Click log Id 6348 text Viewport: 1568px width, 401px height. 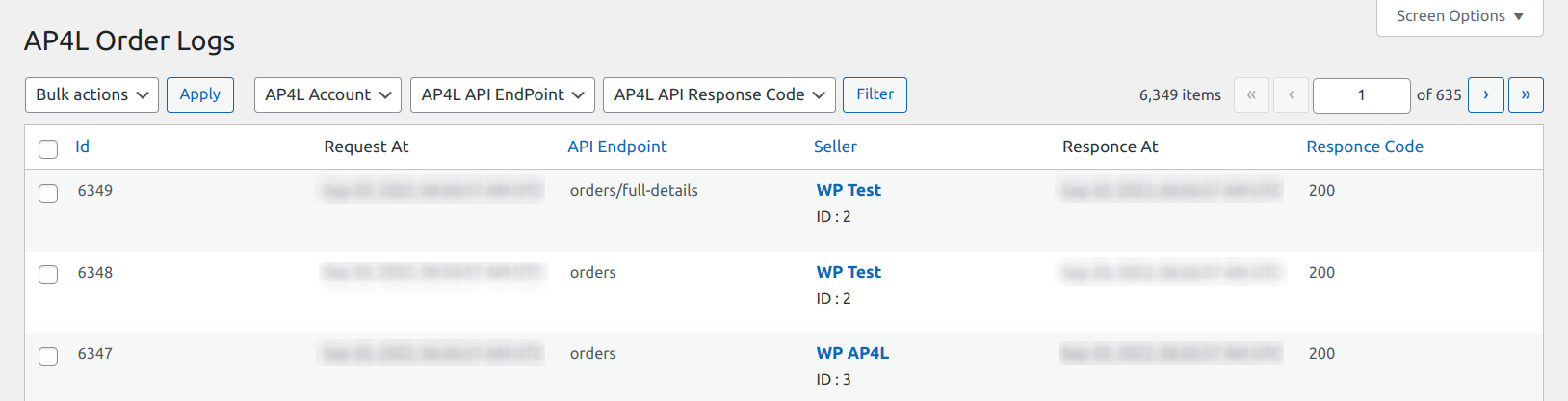(x=95, y=272)
